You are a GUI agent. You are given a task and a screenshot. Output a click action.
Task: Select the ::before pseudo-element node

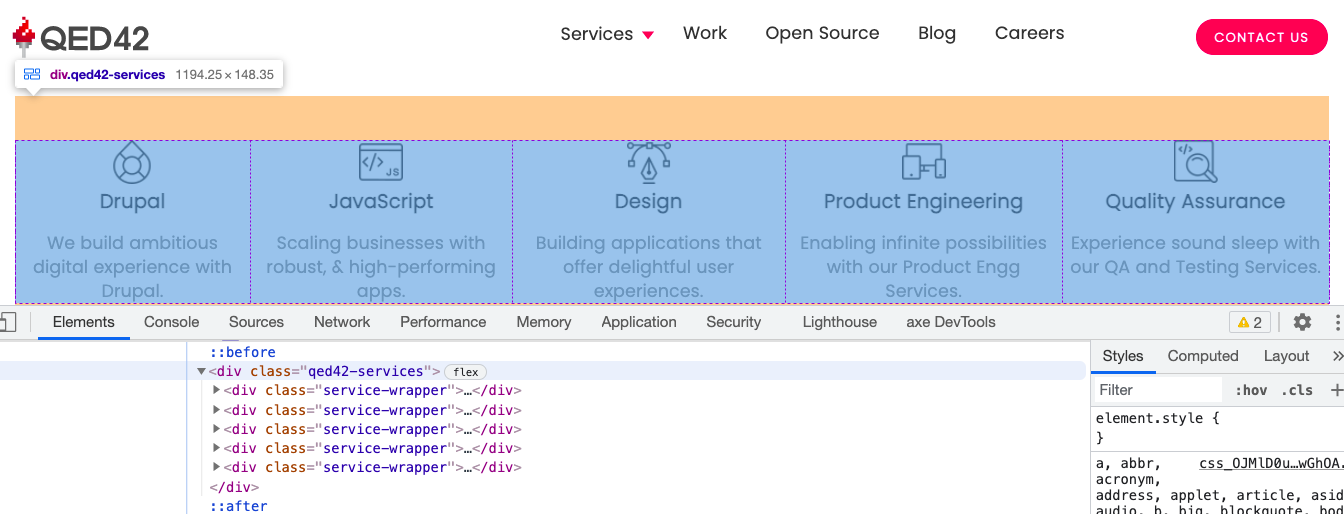pyautogui.click(x=242, y=352)
